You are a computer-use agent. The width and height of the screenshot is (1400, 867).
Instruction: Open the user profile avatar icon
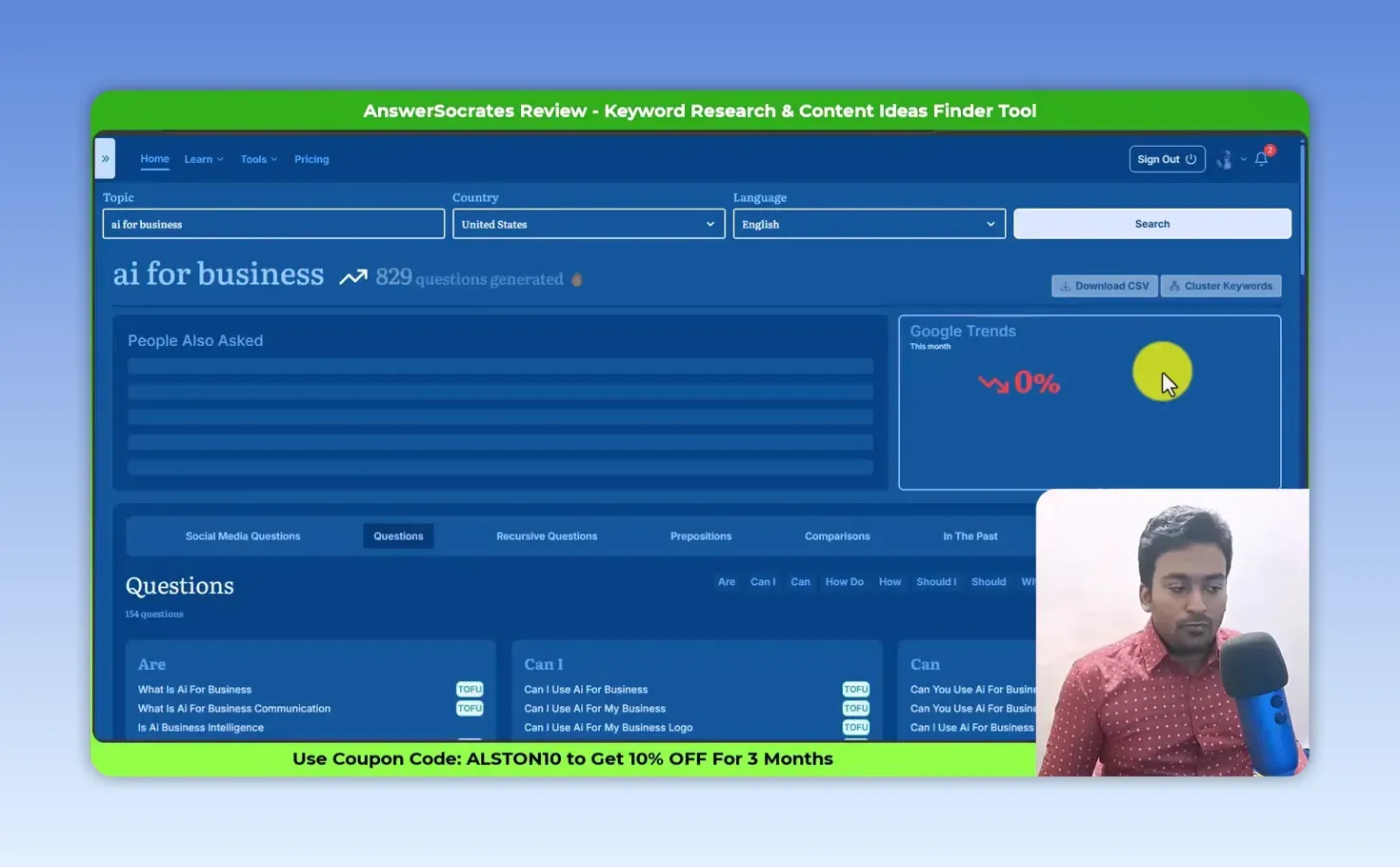pyautogui.click(x=1225, y=159)
